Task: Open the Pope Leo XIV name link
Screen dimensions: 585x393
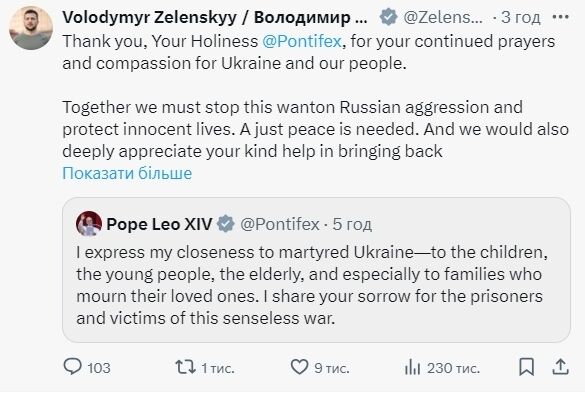Action: click(x=159, y=224)
